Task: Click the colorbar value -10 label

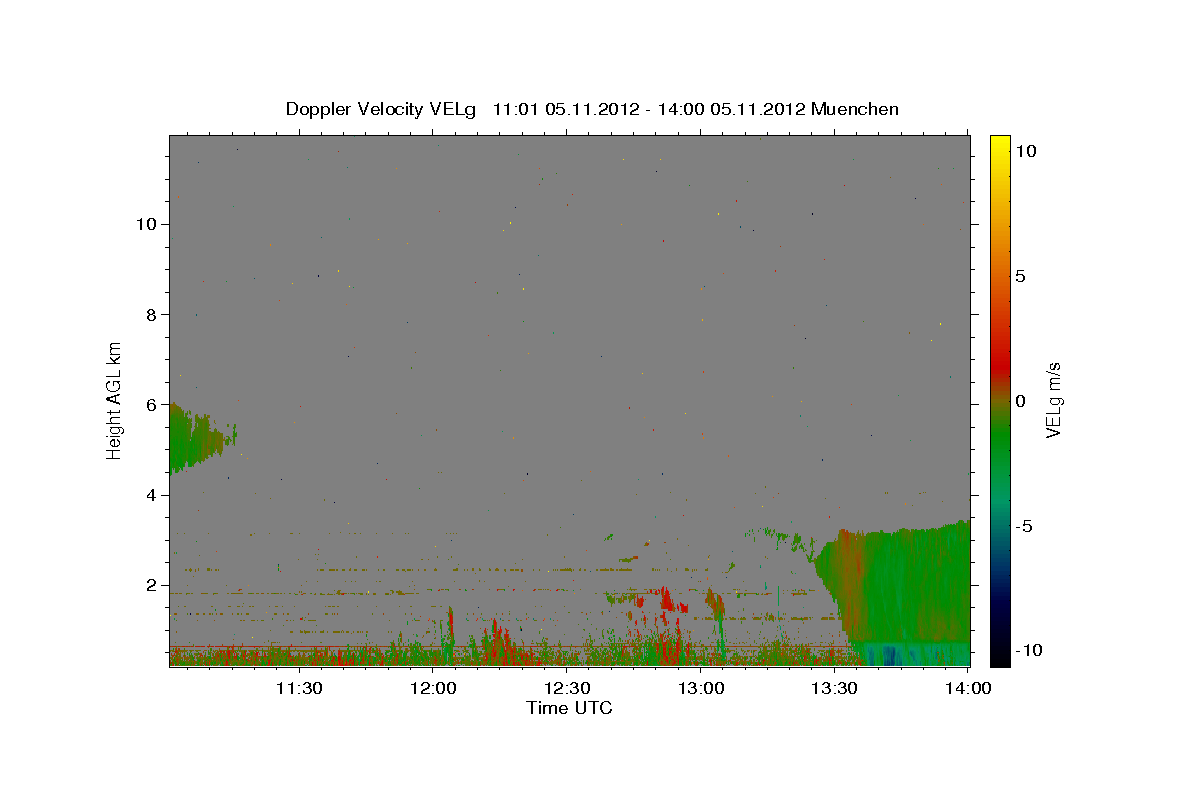Action: coord(1030,651)
